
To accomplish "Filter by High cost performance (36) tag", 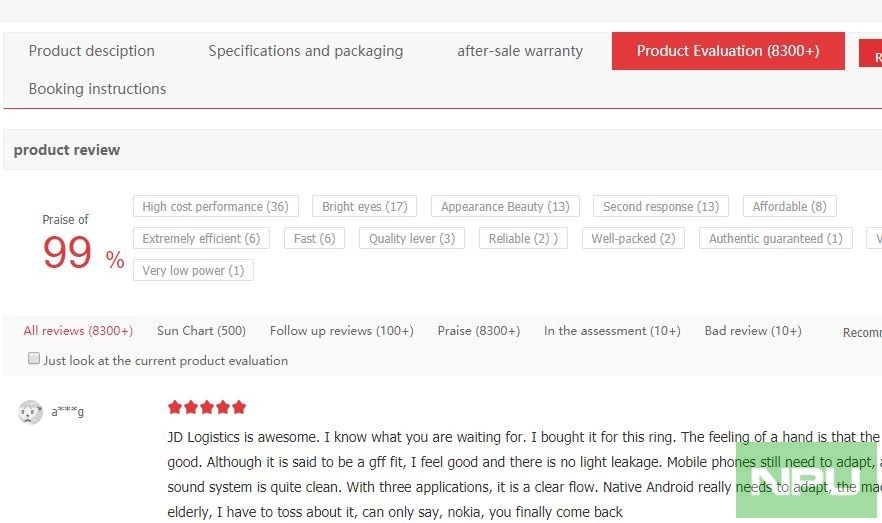I will pyautogui.click(x=215, y=206).
